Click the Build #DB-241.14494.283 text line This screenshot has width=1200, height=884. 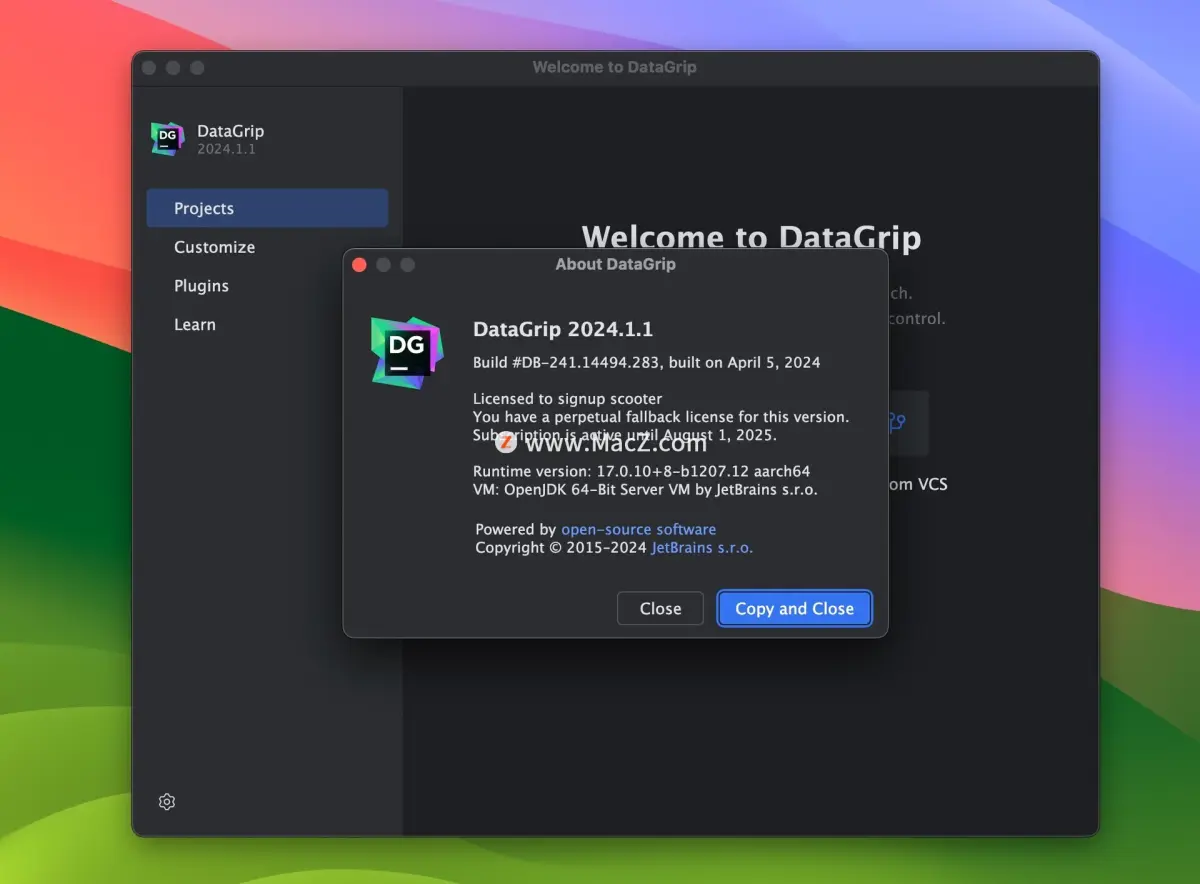tap(647, 363)
